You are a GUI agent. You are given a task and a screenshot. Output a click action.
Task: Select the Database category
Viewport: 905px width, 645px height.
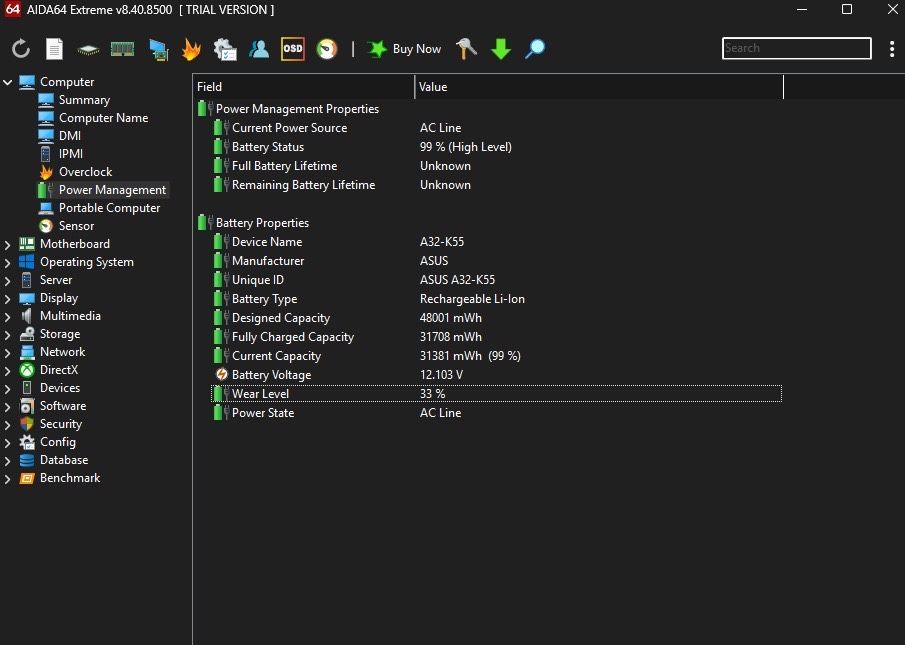[64, 460]
